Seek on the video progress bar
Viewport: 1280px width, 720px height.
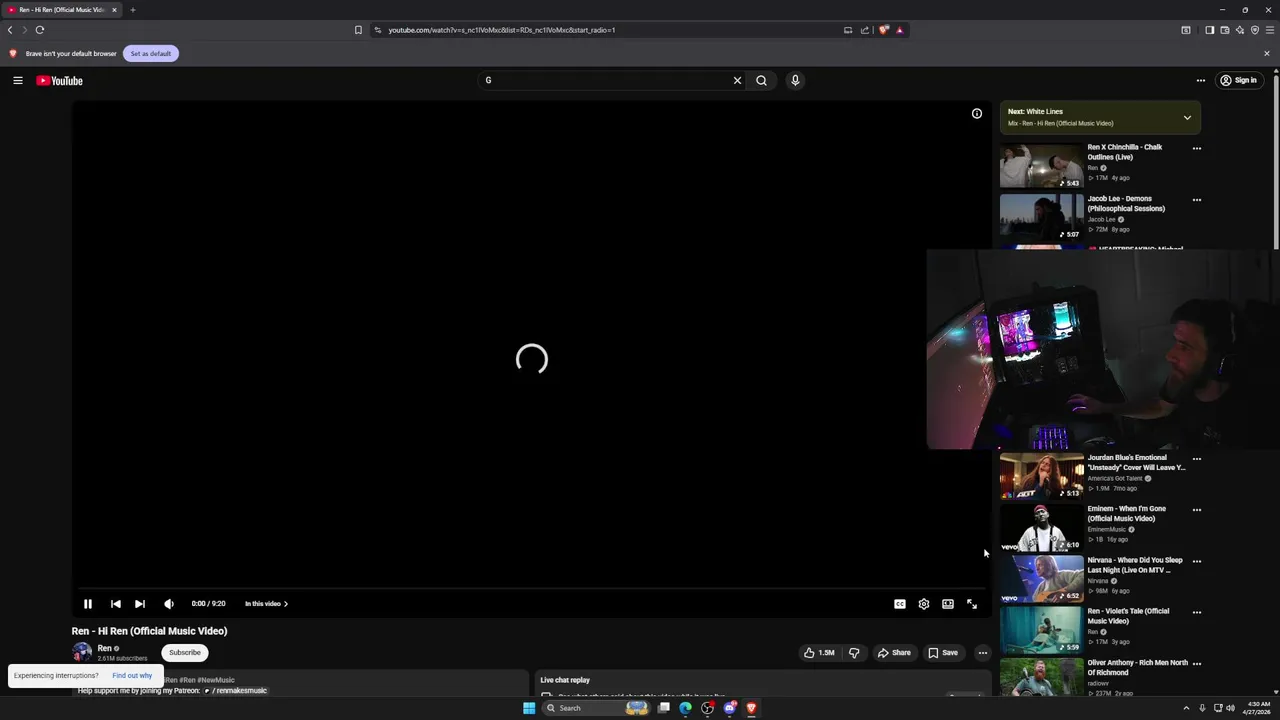tap(531, 589)
